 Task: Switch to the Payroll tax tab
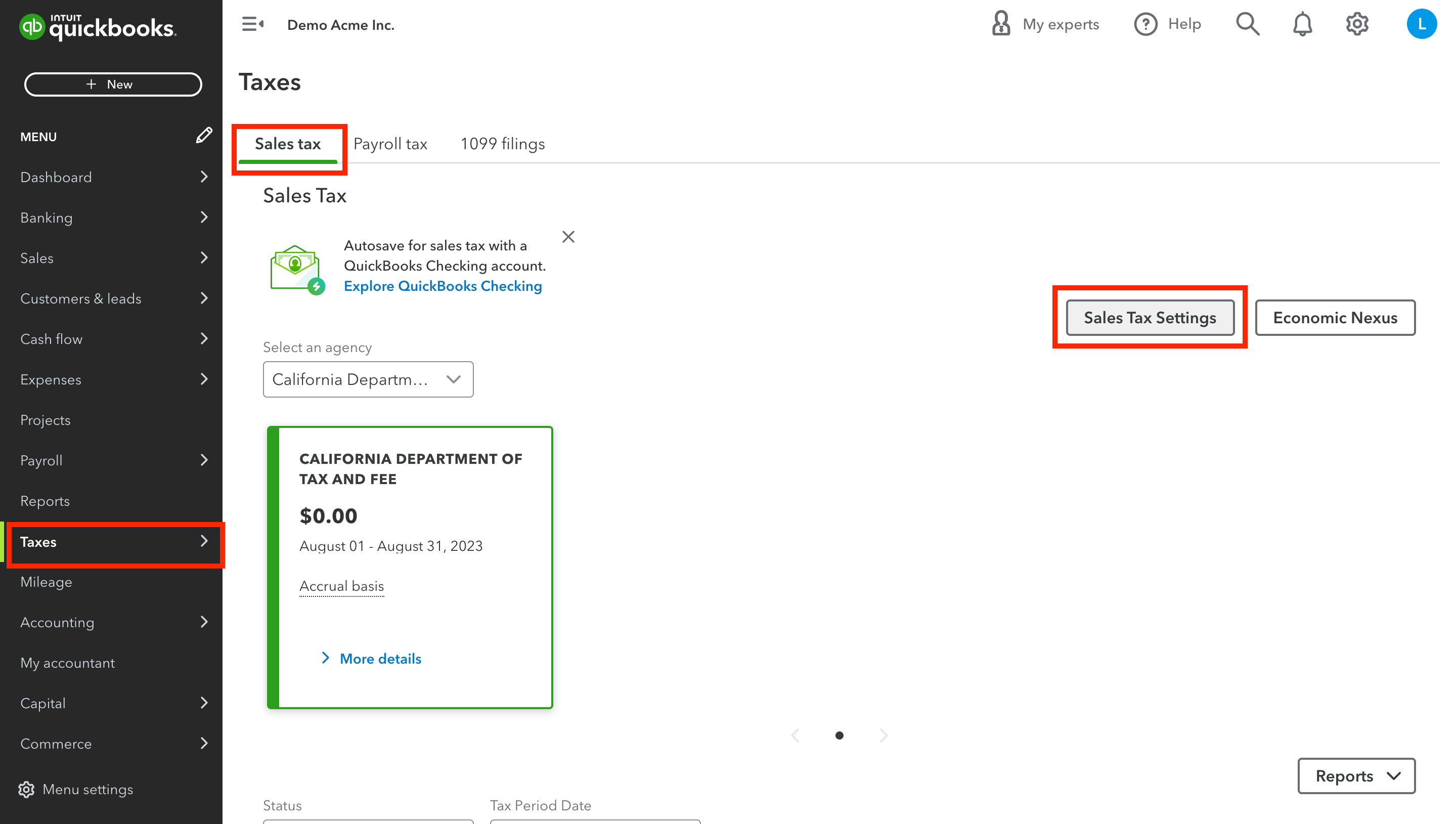[x=390, y=144]
